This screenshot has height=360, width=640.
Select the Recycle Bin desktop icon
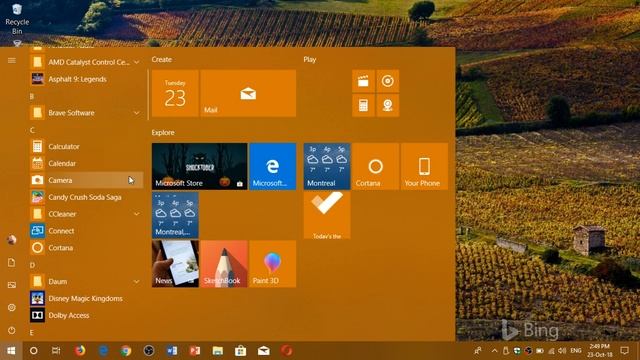coord(17,19)
